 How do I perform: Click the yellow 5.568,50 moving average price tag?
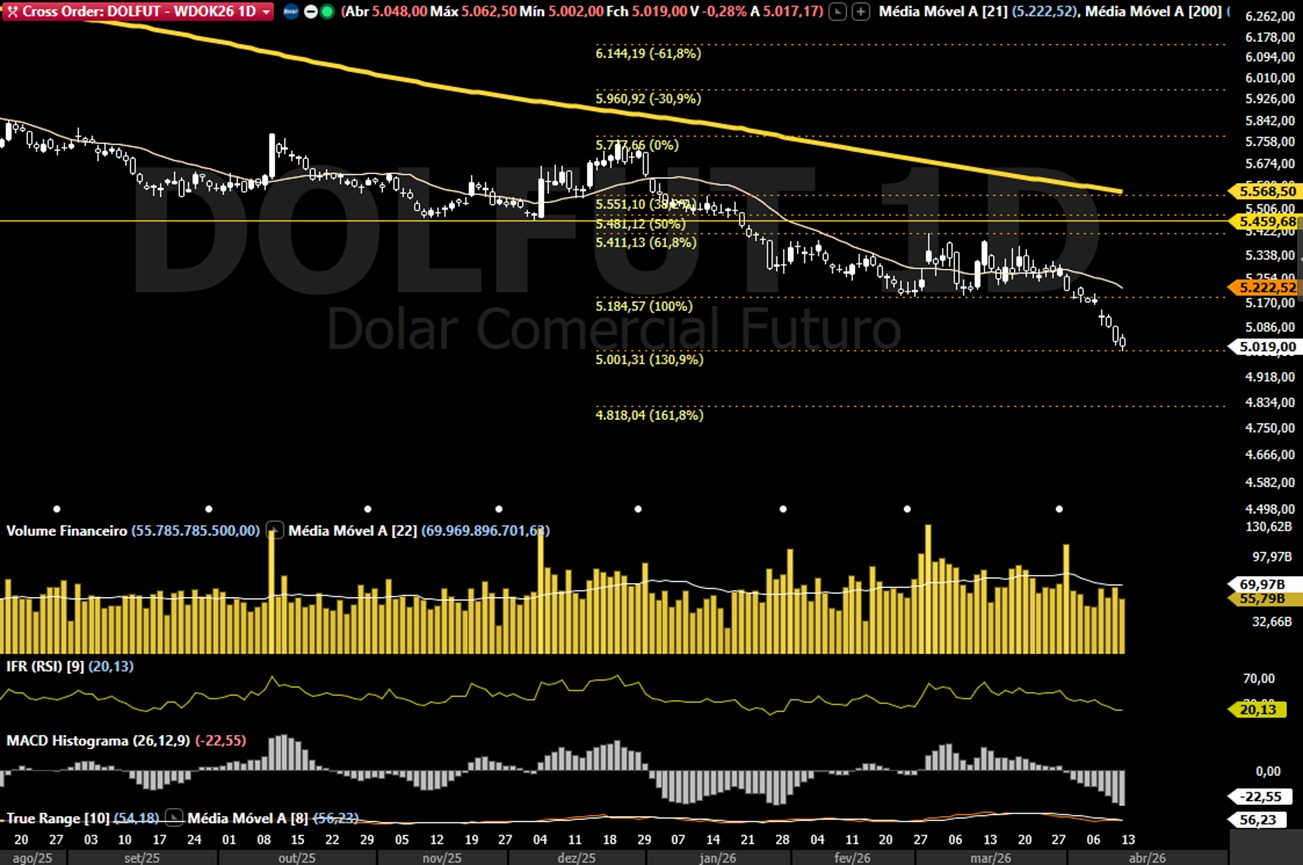1266,191
